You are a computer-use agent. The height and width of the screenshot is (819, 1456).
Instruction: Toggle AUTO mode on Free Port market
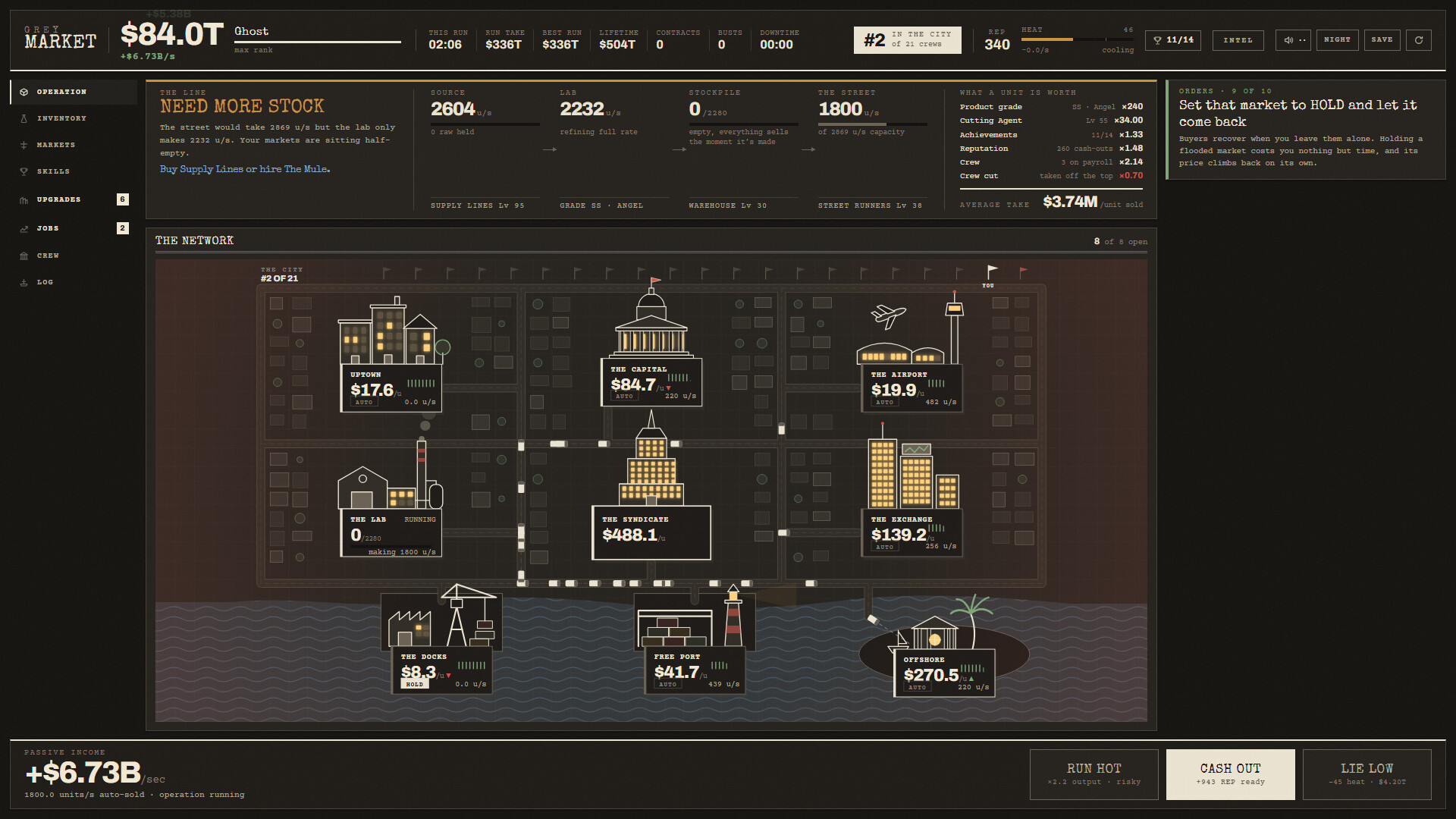point(667,685)
